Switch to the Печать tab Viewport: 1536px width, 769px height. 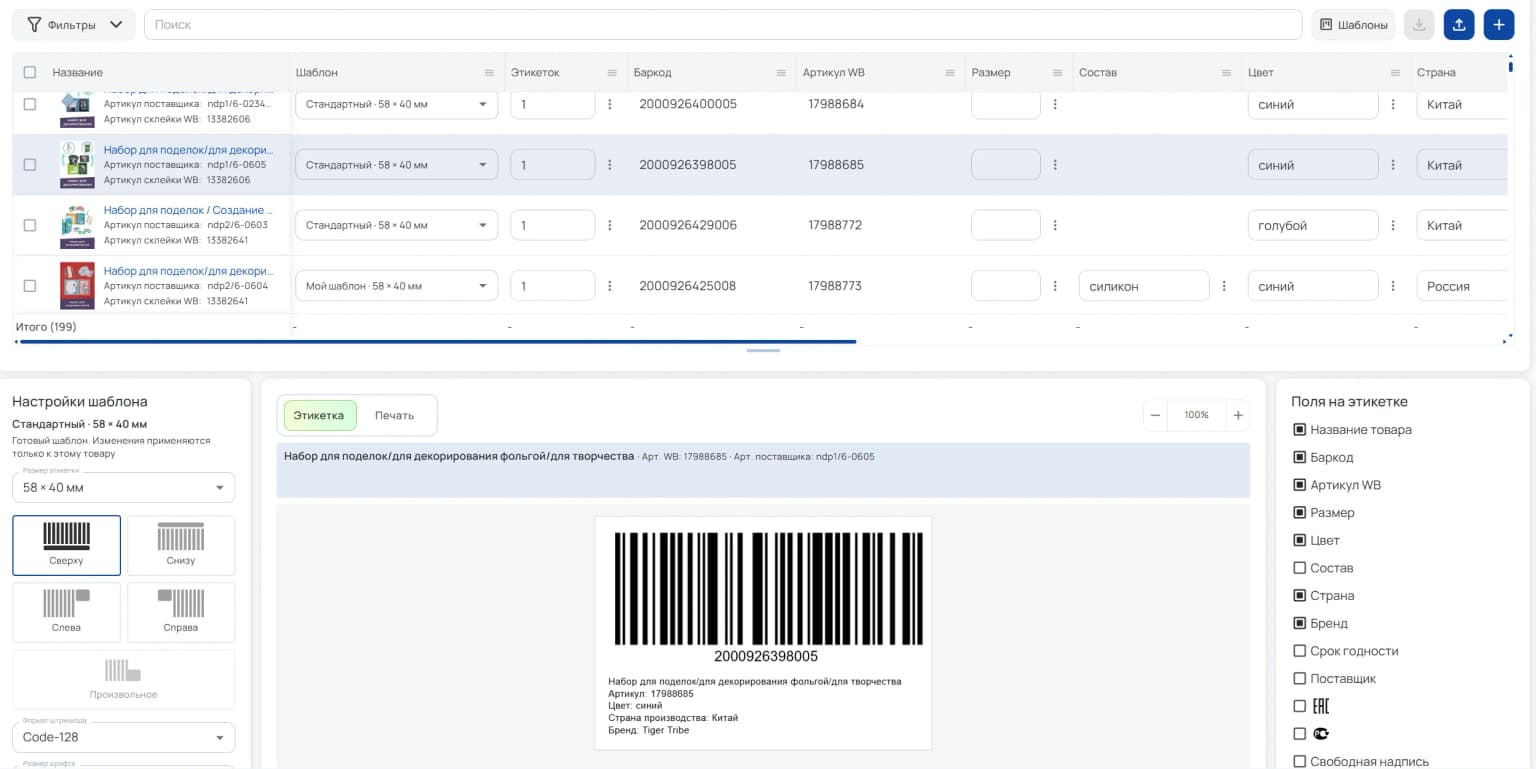tap(394, 415)
